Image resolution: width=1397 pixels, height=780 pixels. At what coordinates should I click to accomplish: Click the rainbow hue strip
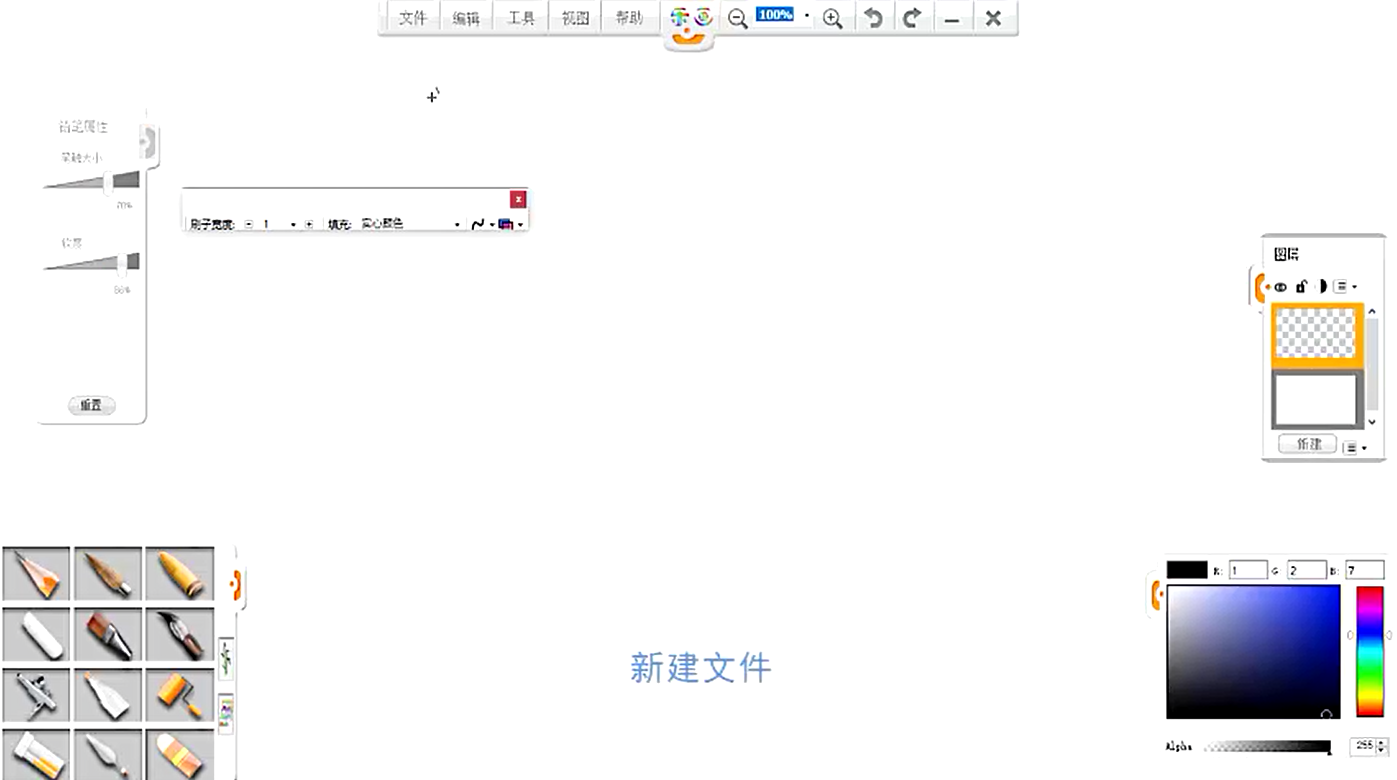(x=1368, y=651)
